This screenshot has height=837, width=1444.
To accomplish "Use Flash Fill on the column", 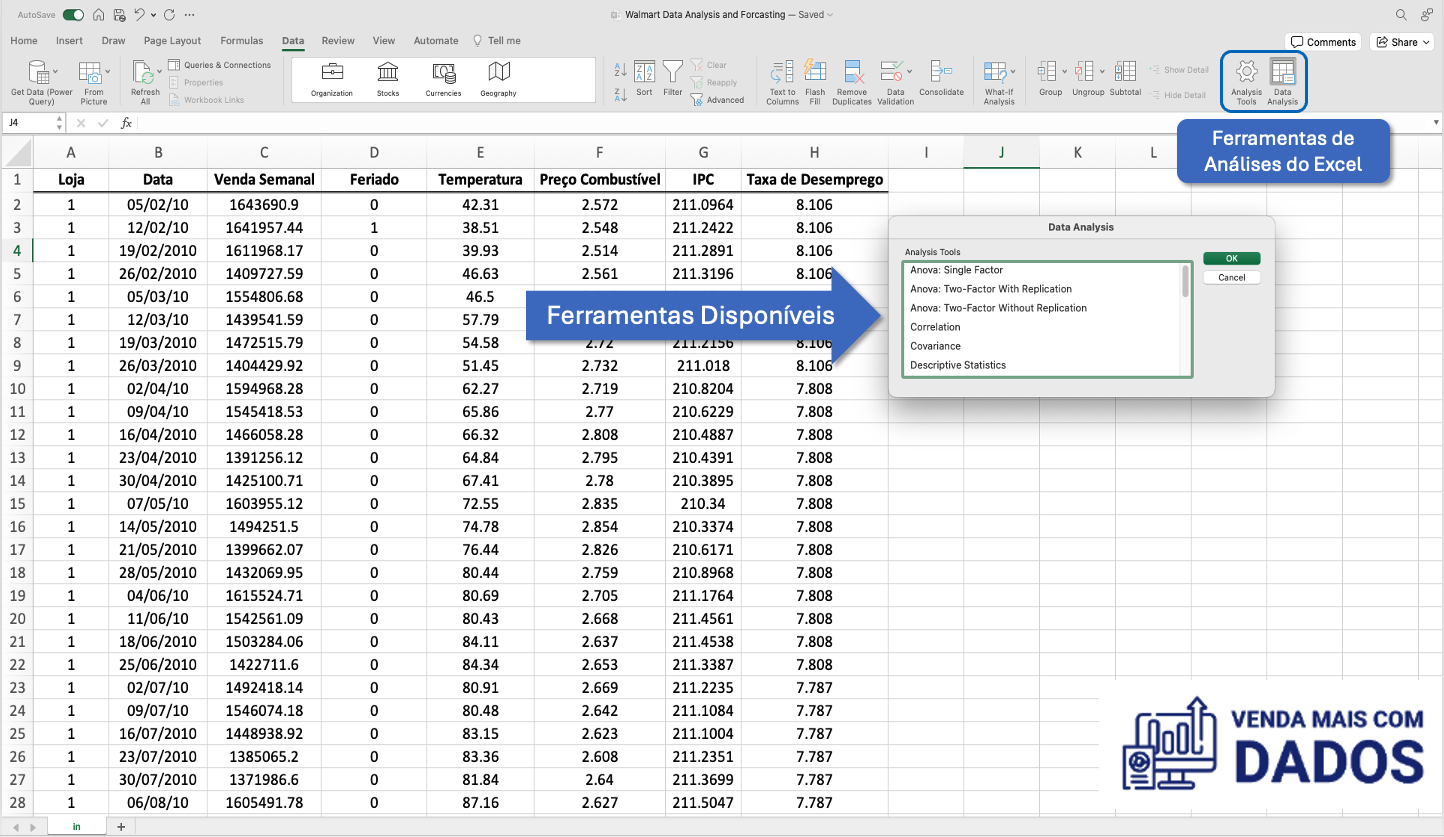I will (815, 81).
